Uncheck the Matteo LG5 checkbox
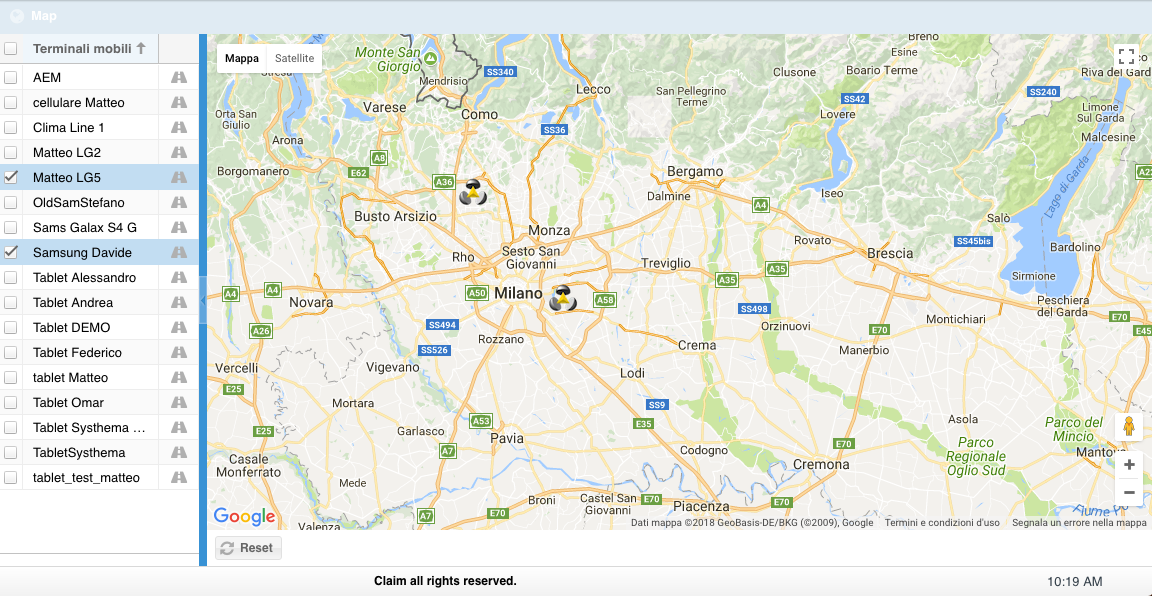1152x596 pixels. [x=10, y=177]
